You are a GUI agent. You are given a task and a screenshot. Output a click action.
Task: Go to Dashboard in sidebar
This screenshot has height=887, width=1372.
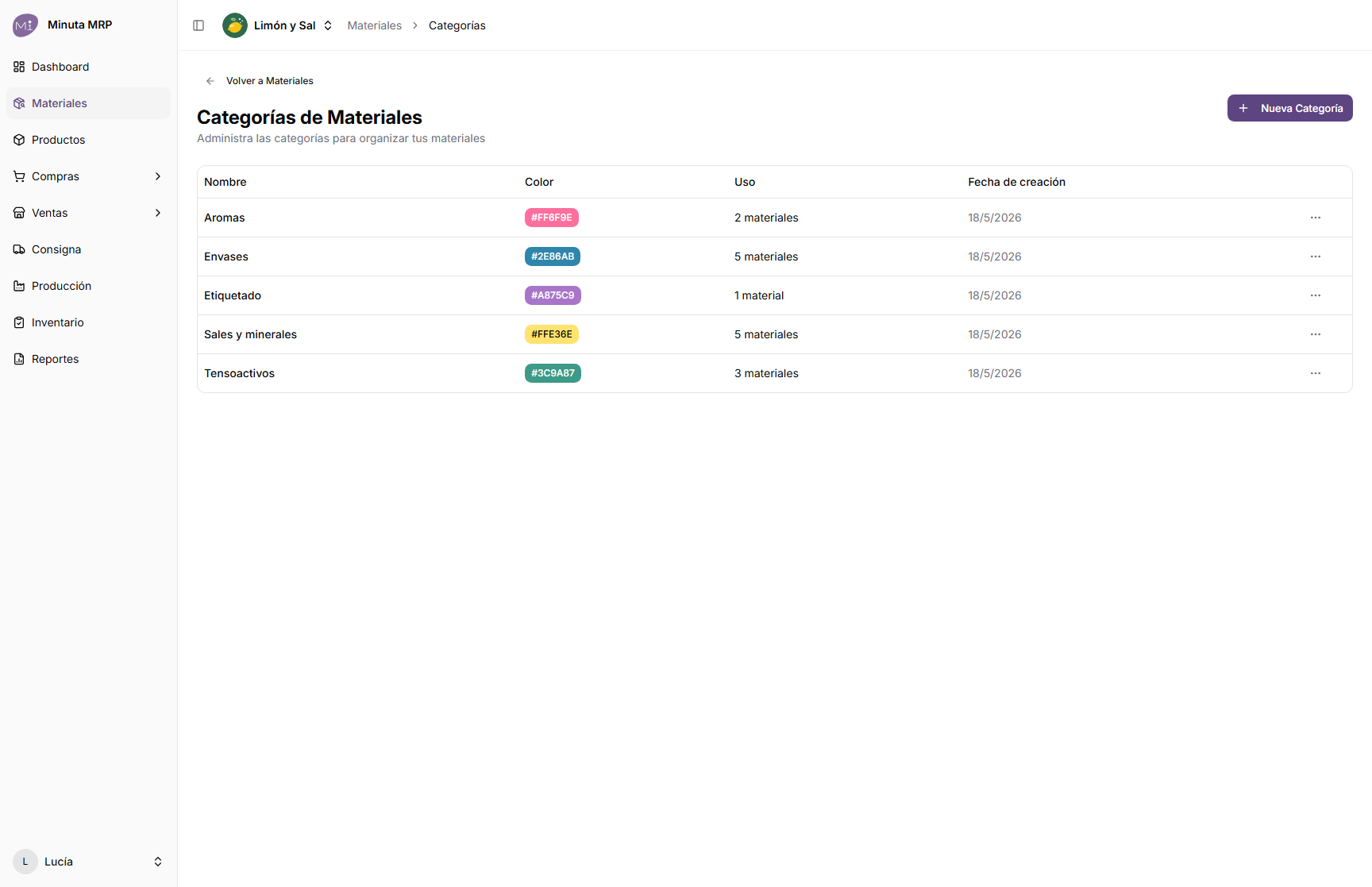[88, 67]
